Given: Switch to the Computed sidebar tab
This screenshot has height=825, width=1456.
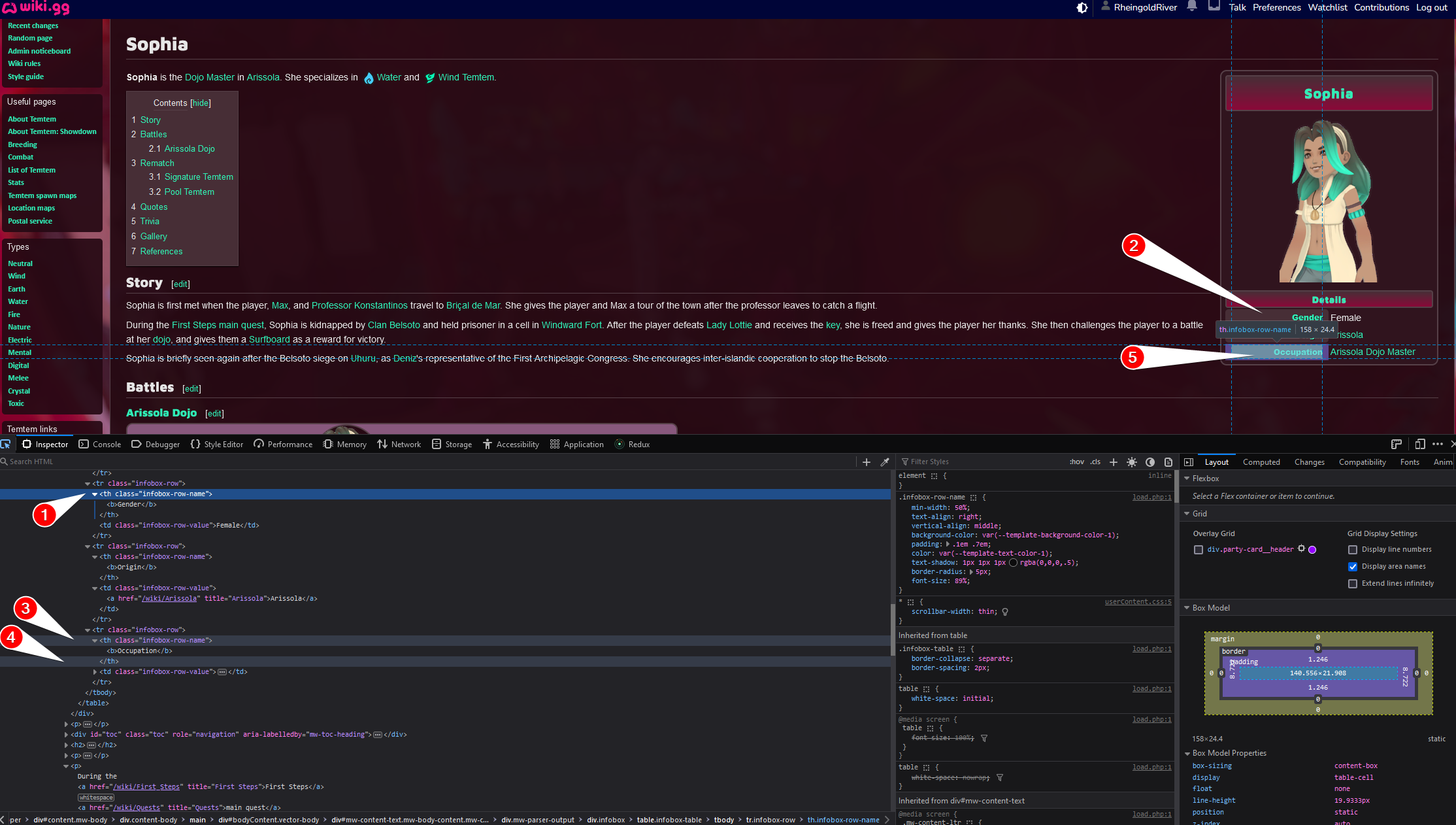Looking at the screenshot, I should point(1261,462).
